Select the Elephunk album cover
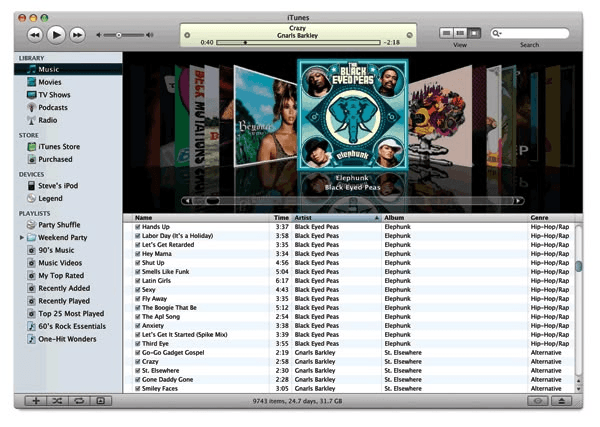The width and height of the screenshot is (600, 427). click(352, 114)
